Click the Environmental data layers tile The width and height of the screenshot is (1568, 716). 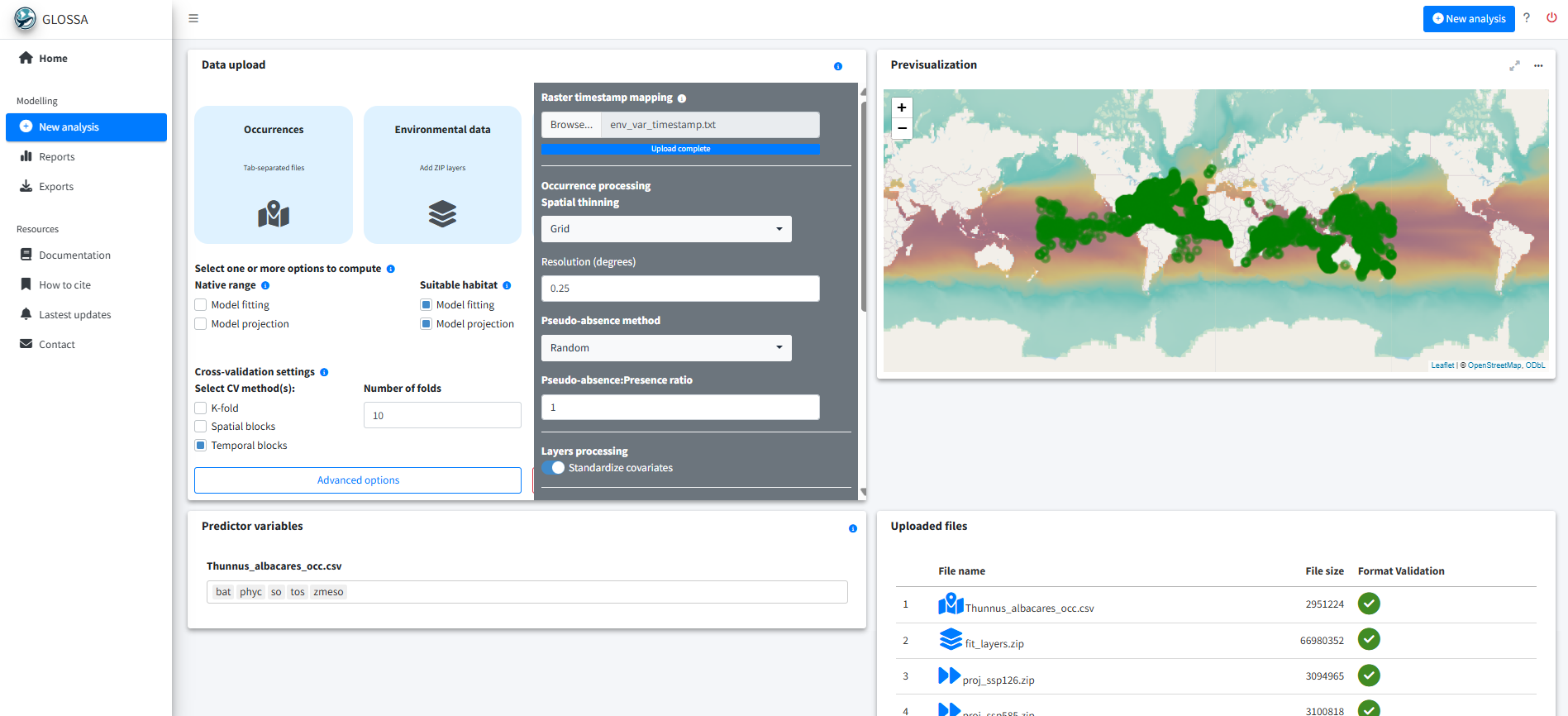442,174
